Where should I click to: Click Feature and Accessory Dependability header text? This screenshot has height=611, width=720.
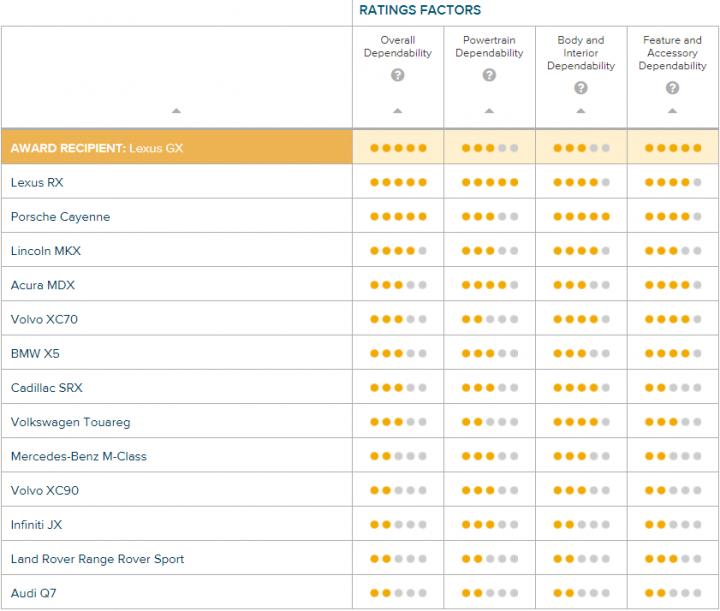click(x=672, y=53)
